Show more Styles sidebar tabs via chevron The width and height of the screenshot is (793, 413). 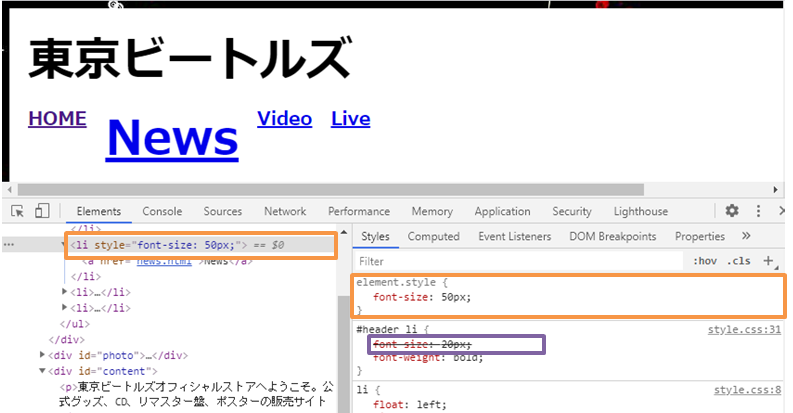746,236
